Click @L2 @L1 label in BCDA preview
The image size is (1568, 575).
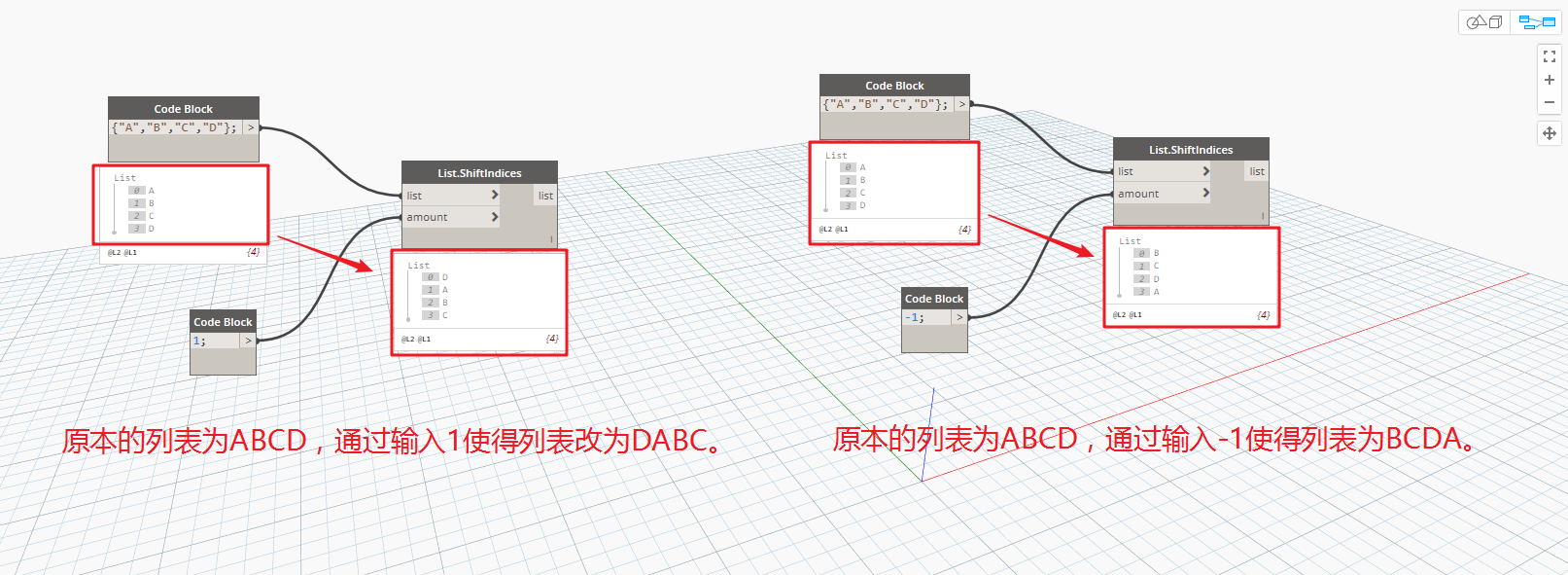click(1128, 315)
